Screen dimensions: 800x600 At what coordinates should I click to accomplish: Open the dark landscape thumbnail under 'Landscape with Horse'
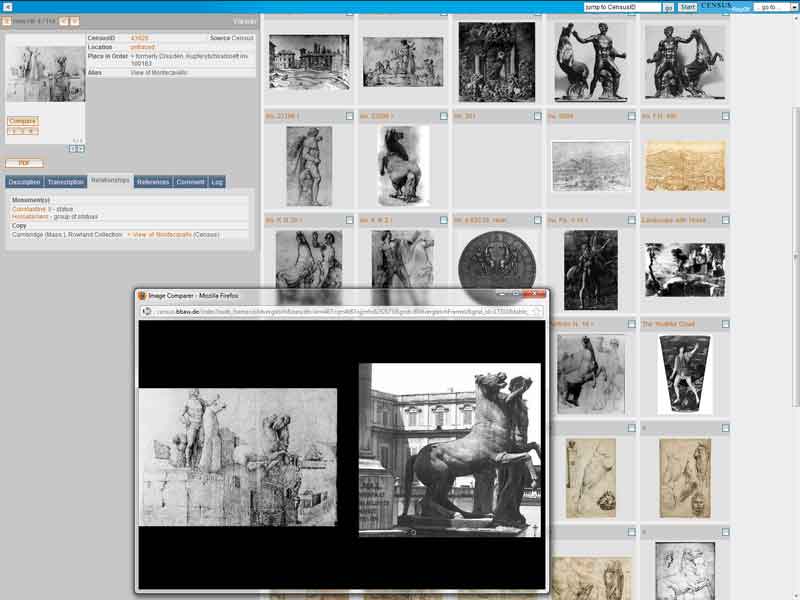point(685,270)
